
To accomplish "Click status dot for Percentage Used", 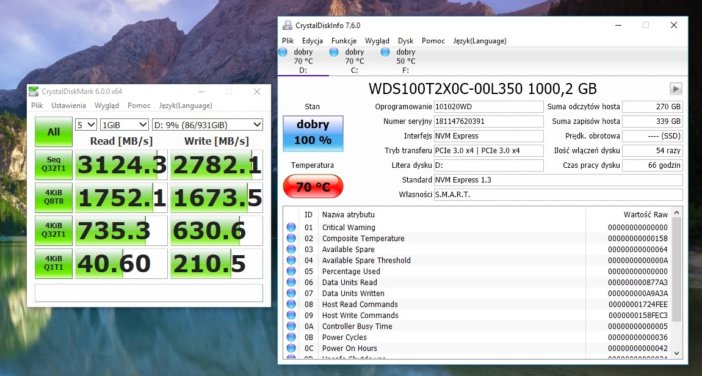I will (x=291, y=271).
